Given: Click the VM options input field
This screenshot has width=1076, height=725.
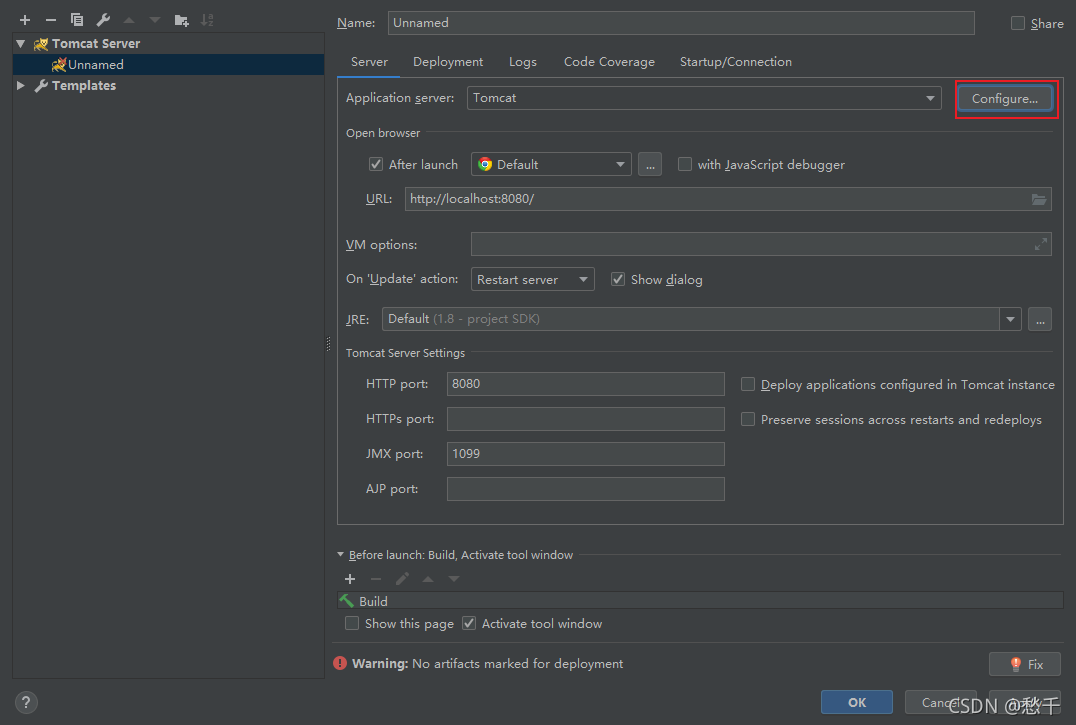Looking at the screenshot, I should [761, 244].
